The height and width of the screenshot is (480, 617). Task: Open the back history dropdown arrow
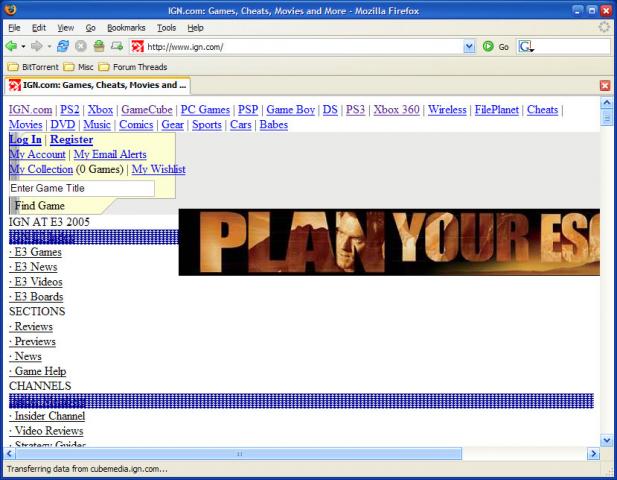(x=23, y=46)
